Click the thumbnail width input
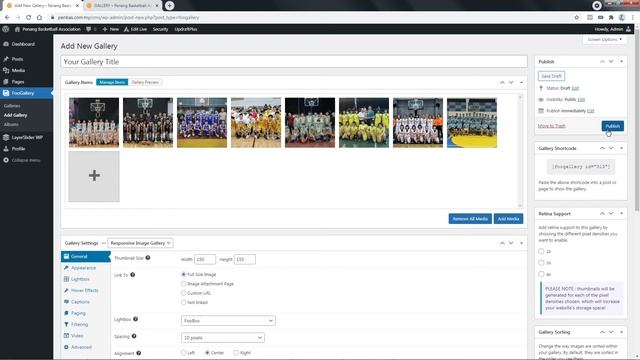Viewport: 640px width, 360px height. (205, 259)
